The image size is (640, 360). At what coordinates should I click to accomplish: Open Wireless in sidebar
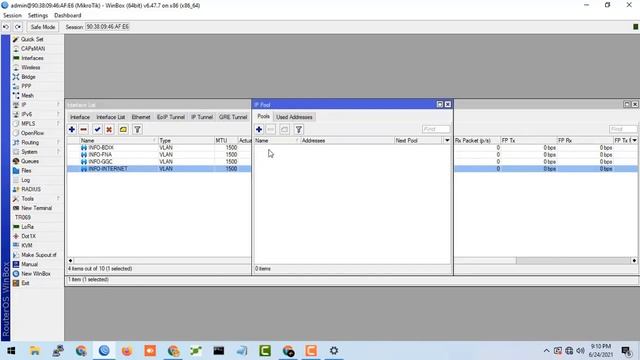click(x=31, y=67)
